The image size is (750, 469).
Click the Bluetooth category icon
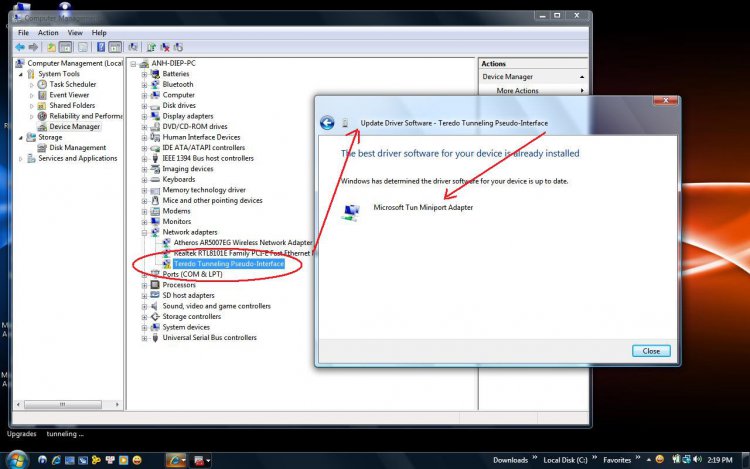click(x=155, y=84)
